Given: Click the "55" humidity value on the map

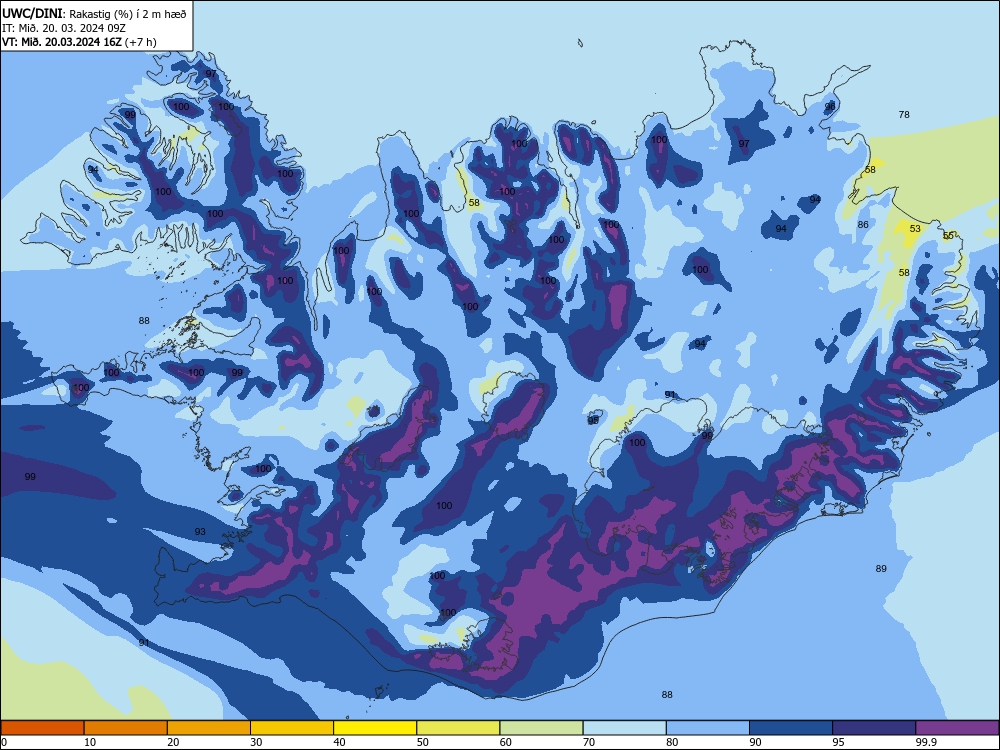Looking at the screenshot, I should pyautogui.click(x=948, y=235).
